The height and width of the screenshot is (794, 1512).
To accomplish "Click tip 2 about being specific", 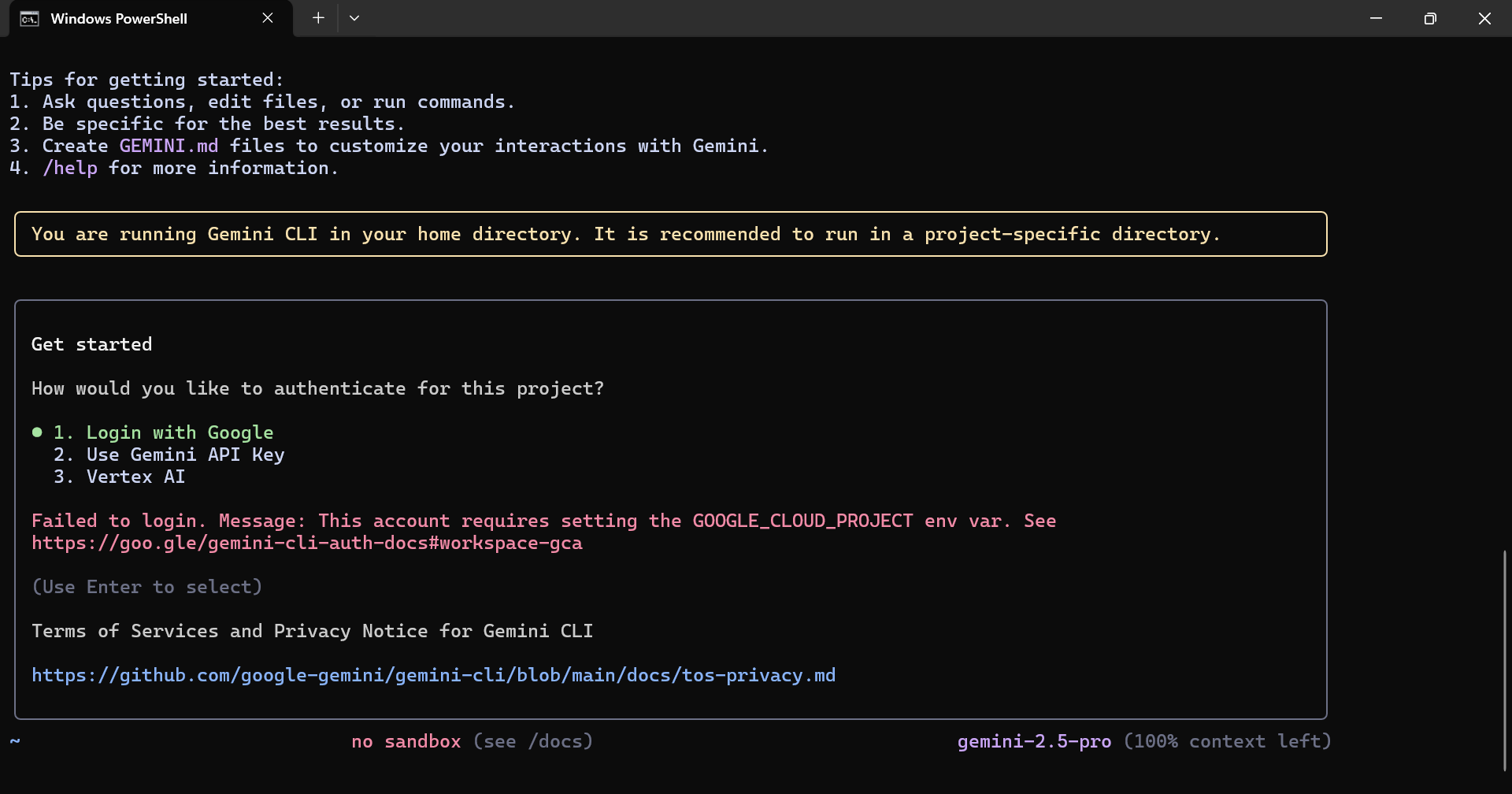I will click(207, 124).
